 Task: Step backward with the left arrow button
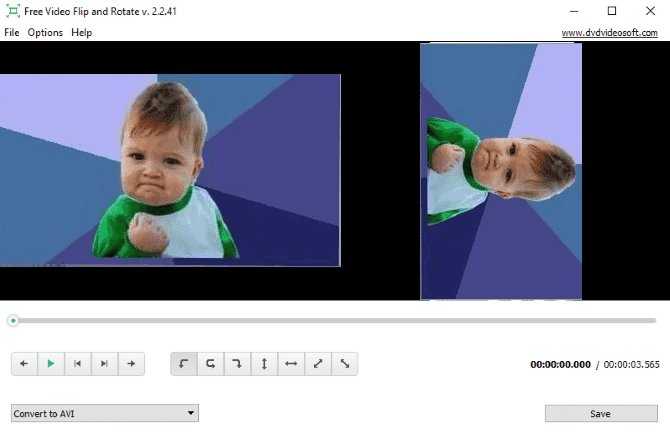pyautogui.click(x=24, y=364)
